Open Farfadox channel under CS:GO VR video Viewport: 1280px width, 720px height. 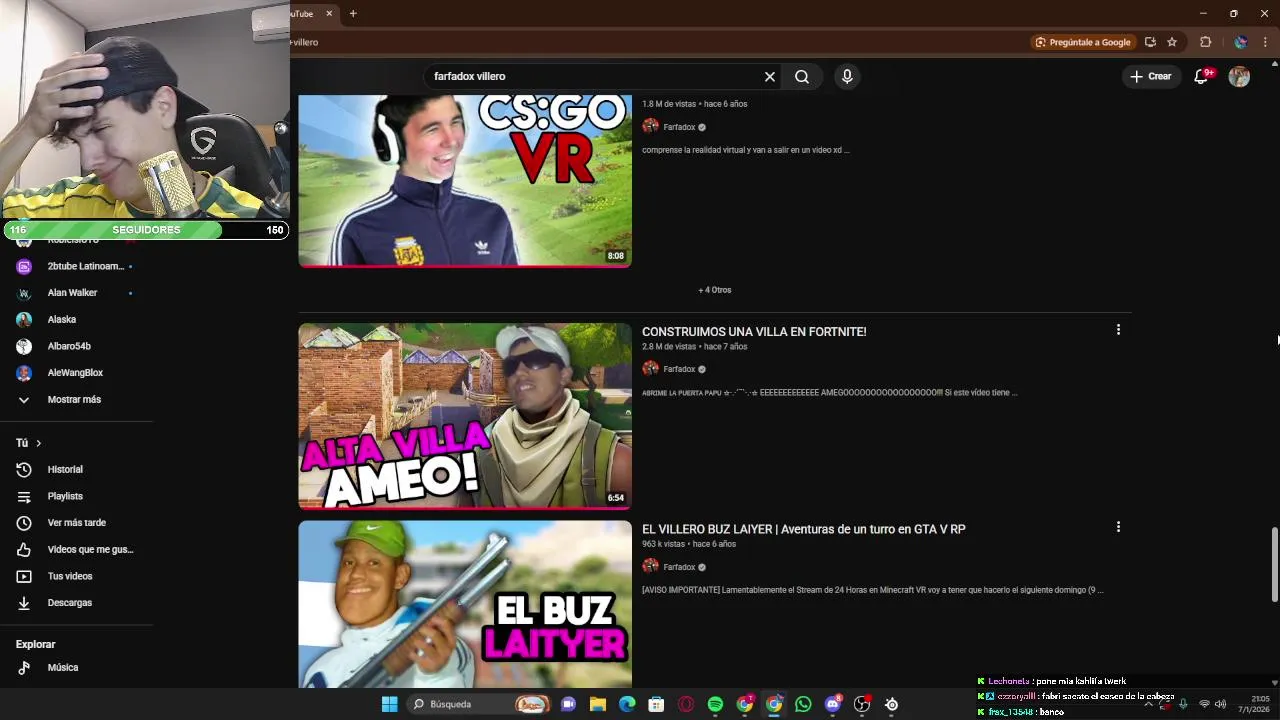pyautogui.click(x=679, y=127)
